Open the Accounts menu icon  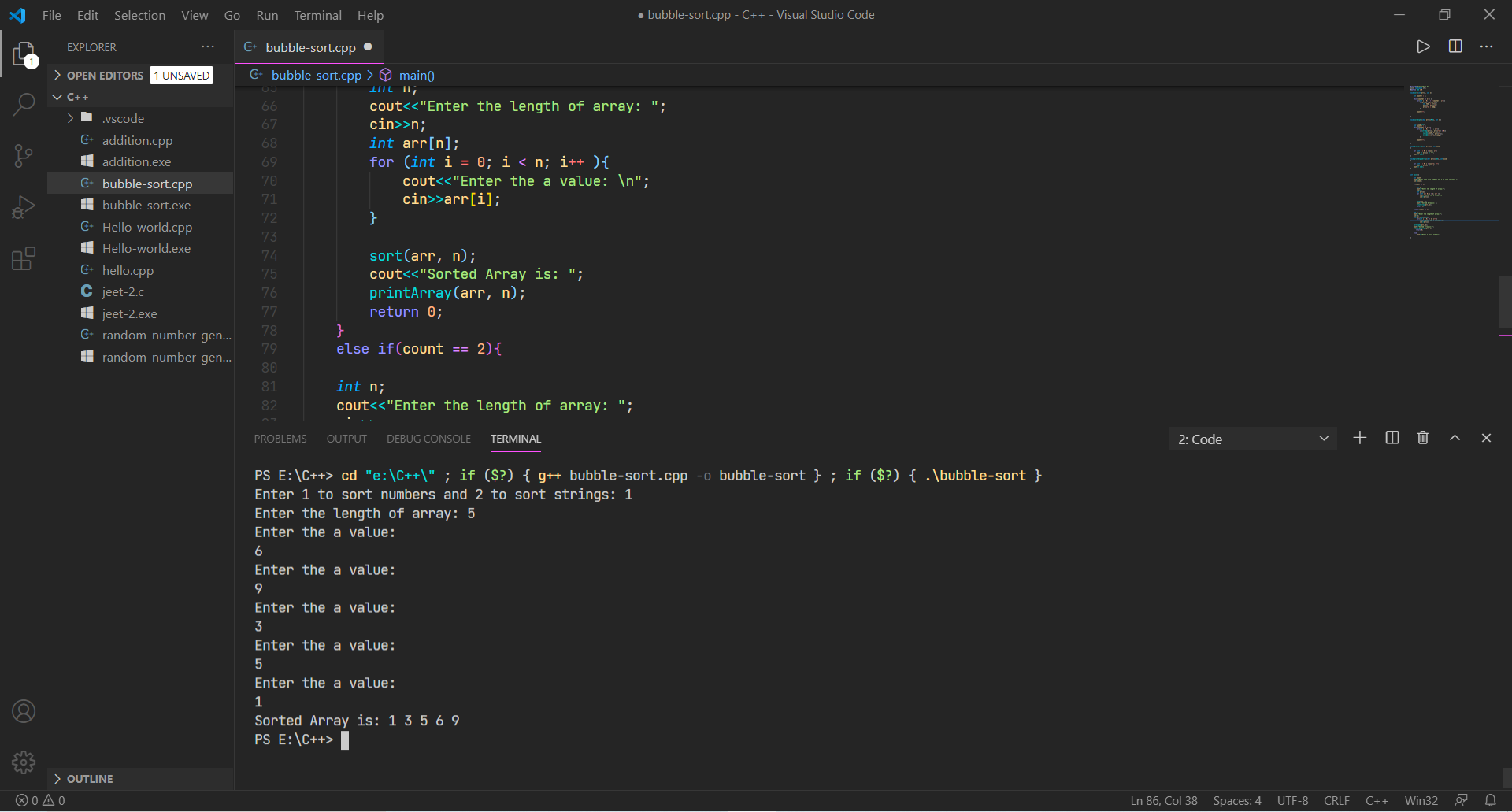(x=24, y=711)
